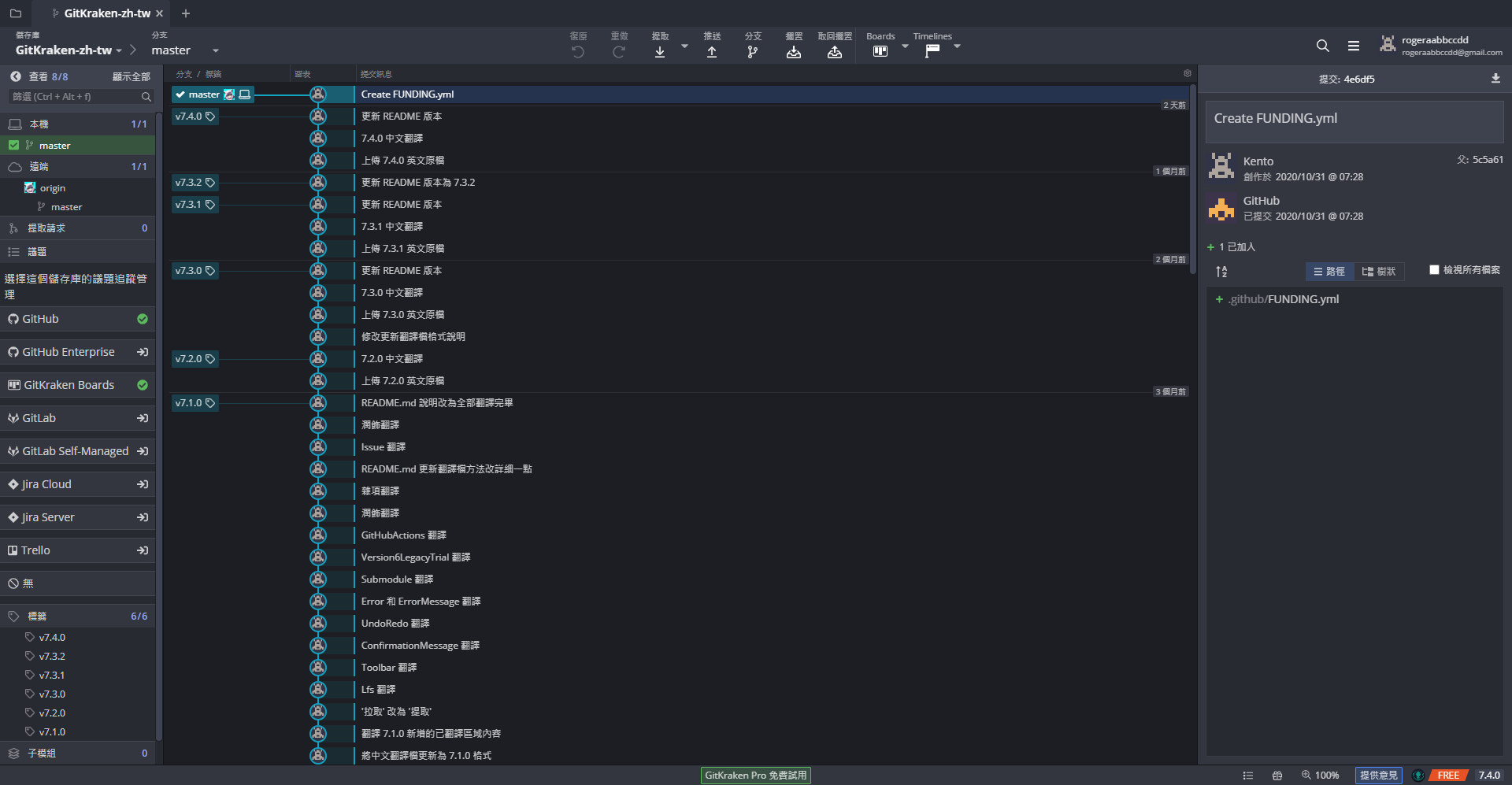Click the download icon beside commit 4e6df5
This screenshot has width=1512, height=785.
coord(1495,79)
